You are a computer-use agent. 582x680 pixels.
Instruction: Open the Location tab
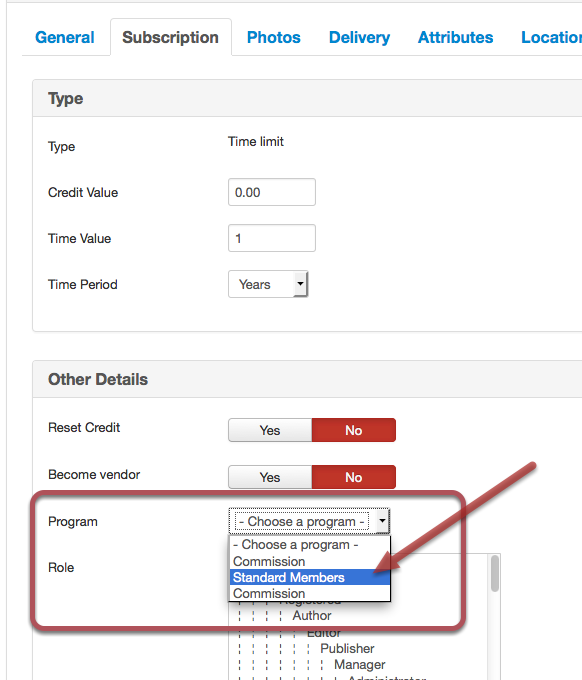tap(551, 37)
